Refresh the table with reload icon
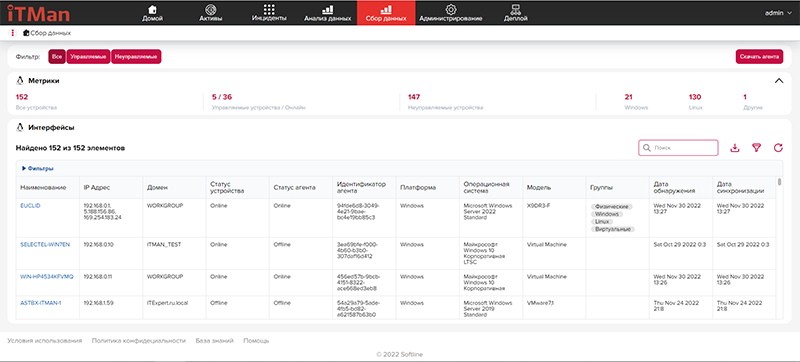Viewport: 800px width, 362px height. click(x=778, y=148)
